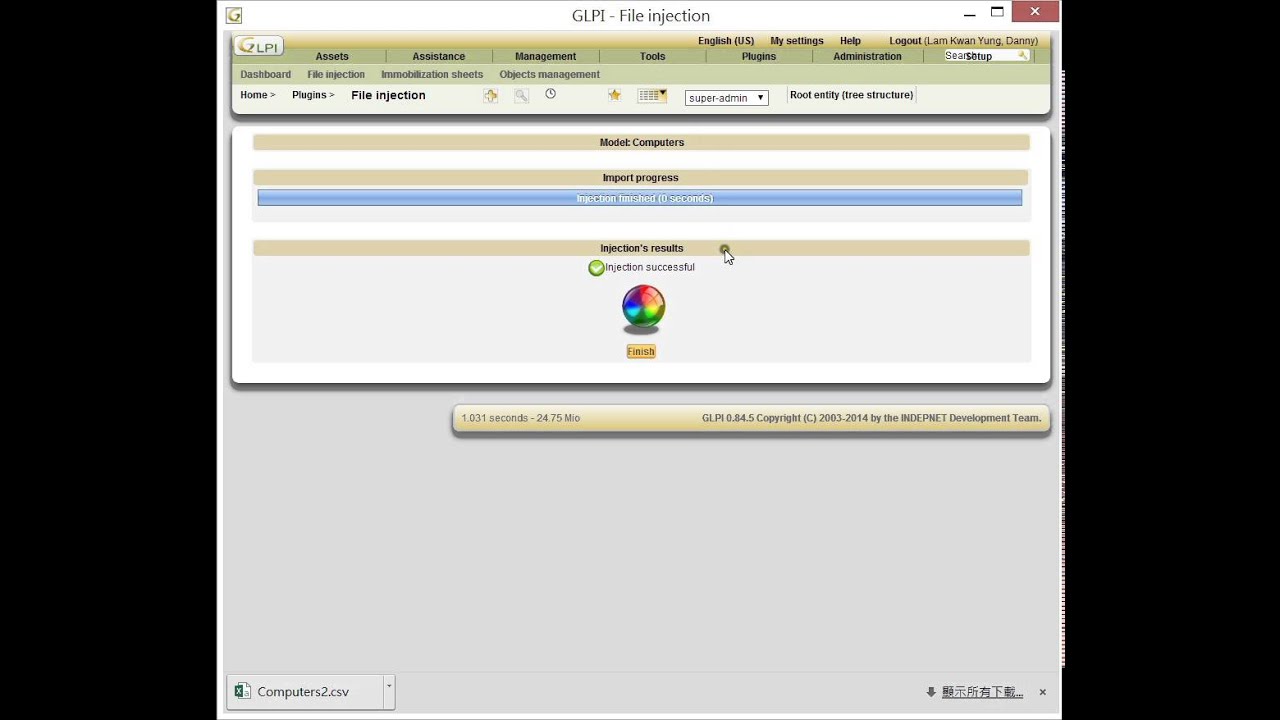
Task: Open the Immobilization sheets submenu item
Action: [432, 74]
